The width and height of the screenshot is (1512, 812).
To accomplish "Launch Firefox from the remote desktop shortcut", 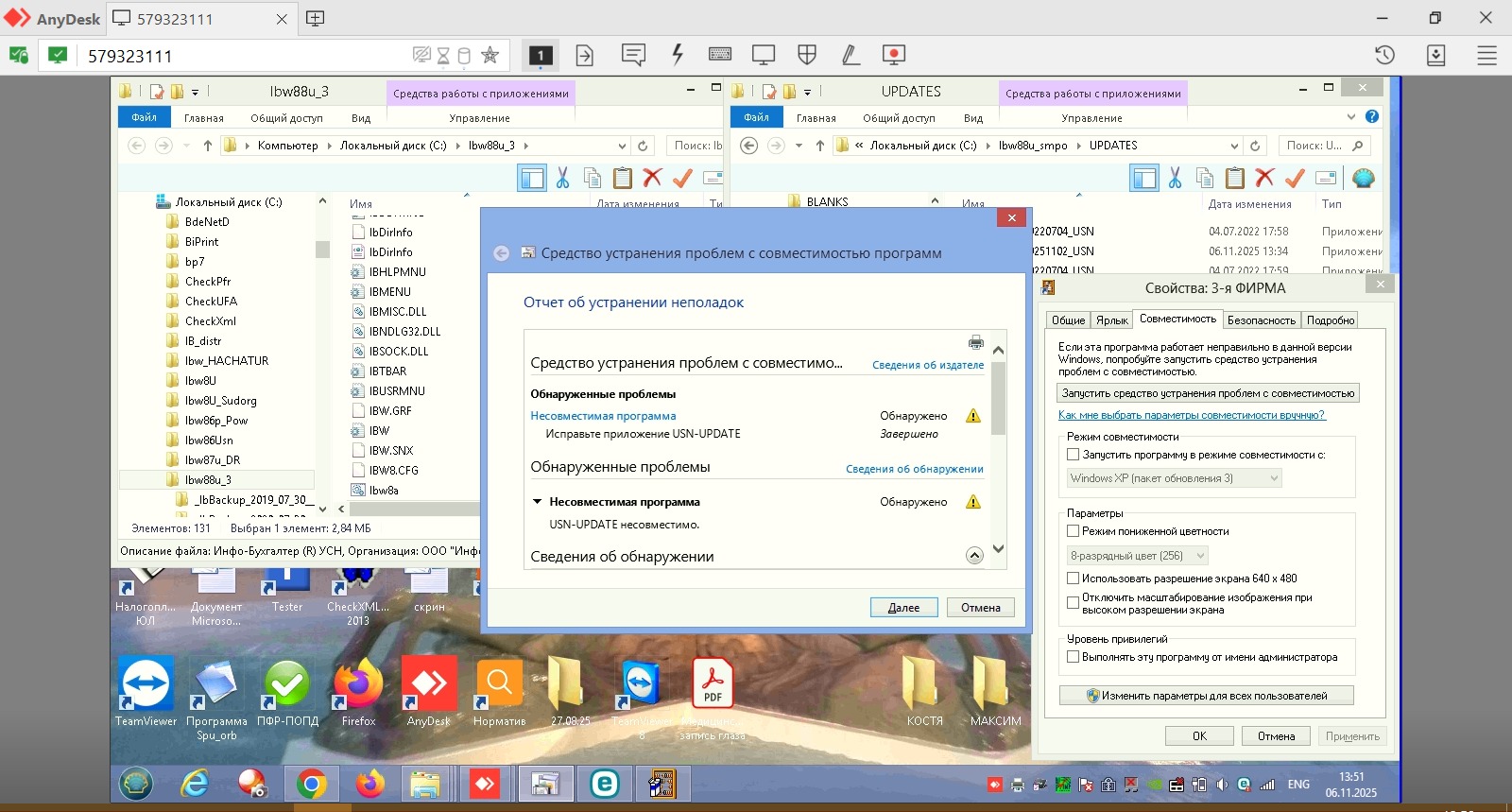I will pyautogui.click(x=358, y=690).
